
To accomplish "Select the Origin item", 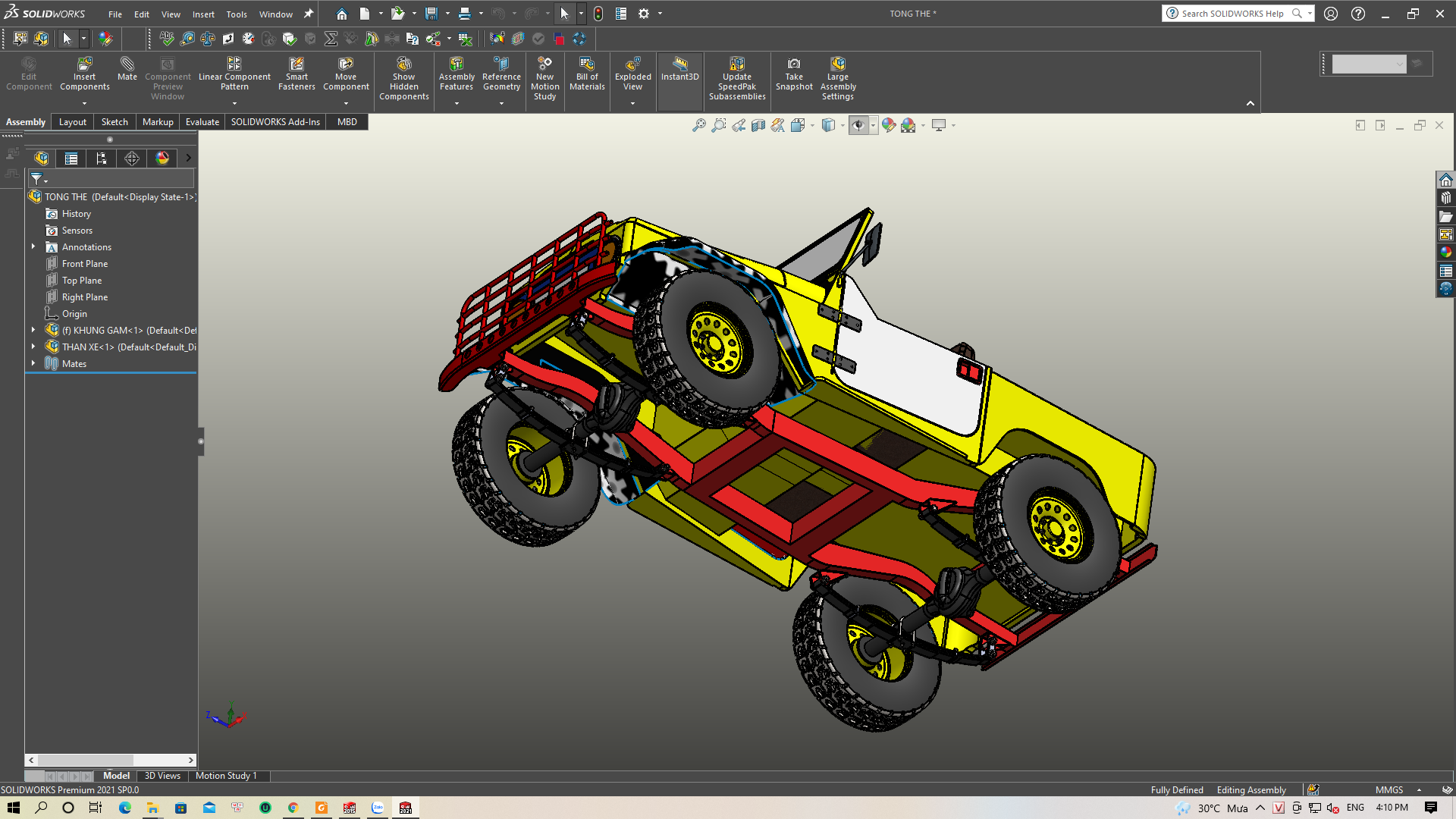I will pyautogui.click(x=74, y=313).
